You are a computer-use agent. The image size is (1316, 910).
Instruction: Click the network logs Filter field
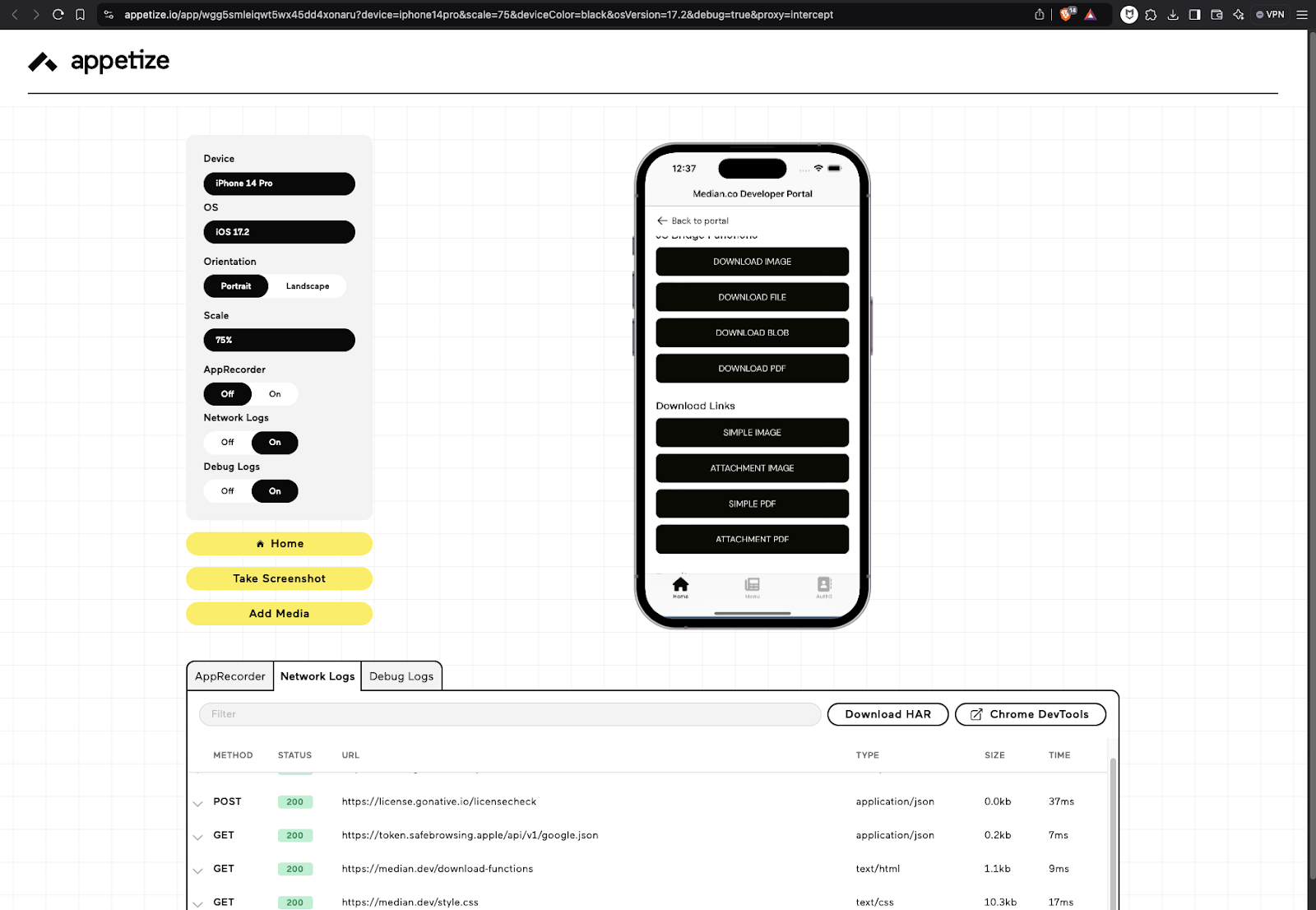point(510,714)
